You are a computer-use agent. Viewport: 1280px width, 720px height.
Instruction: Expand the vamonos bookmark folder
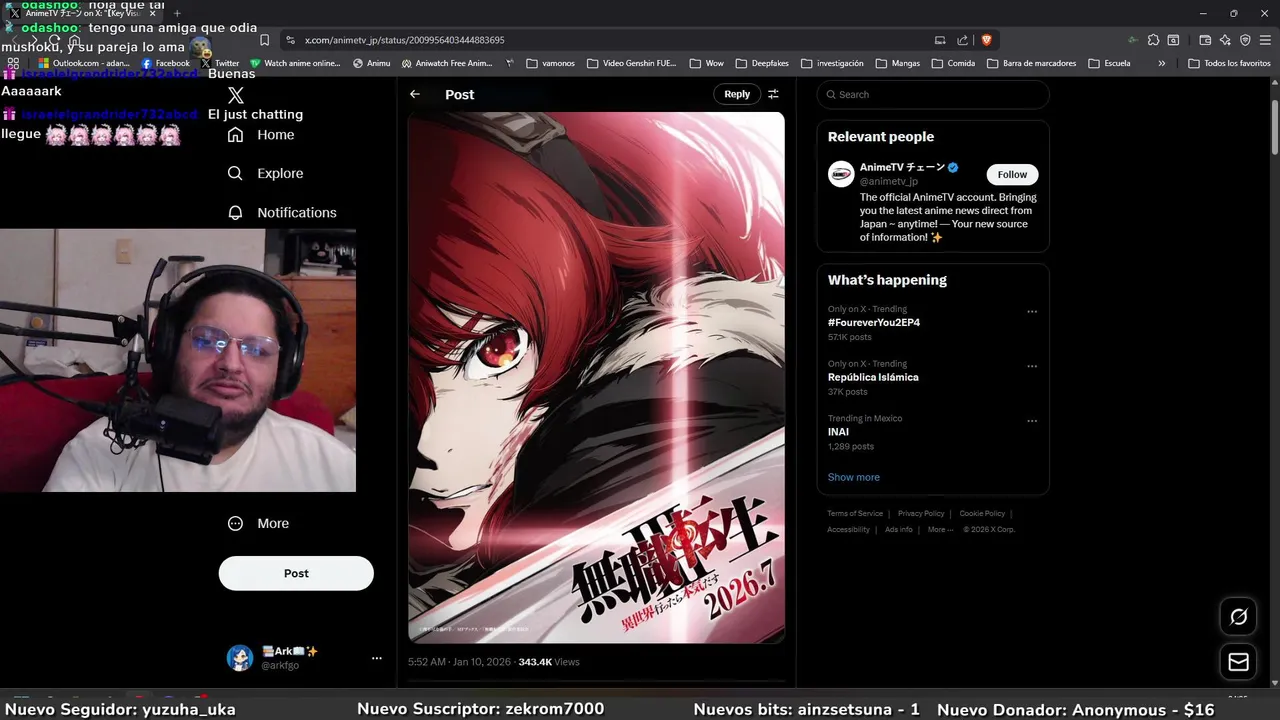(x=551, y=63)
